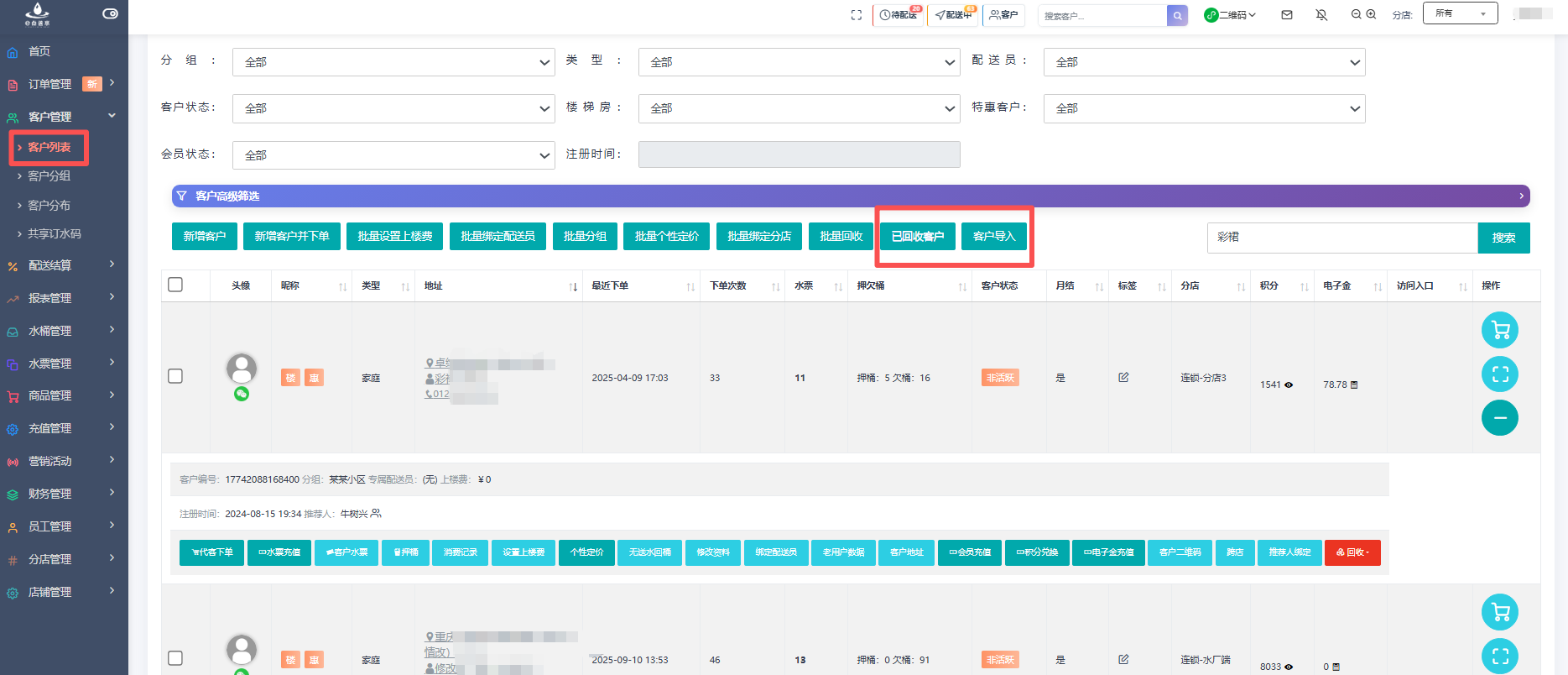Click the customer search field containing 彩裙
Screen dimensions: 1568x675
coord(1342,238)
